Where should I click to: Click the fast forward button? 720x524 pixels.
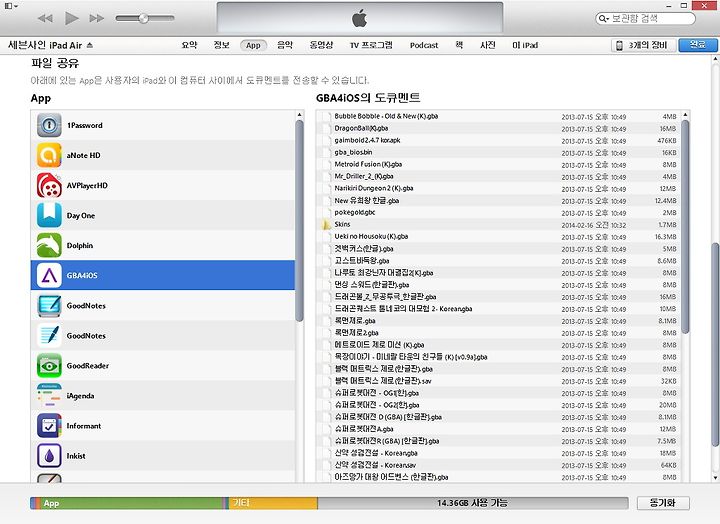click(96, 18)
